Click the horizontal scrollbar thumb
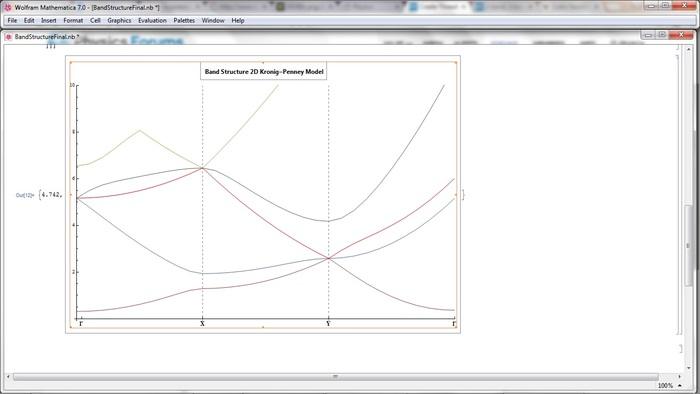 [x=335, y=377]
